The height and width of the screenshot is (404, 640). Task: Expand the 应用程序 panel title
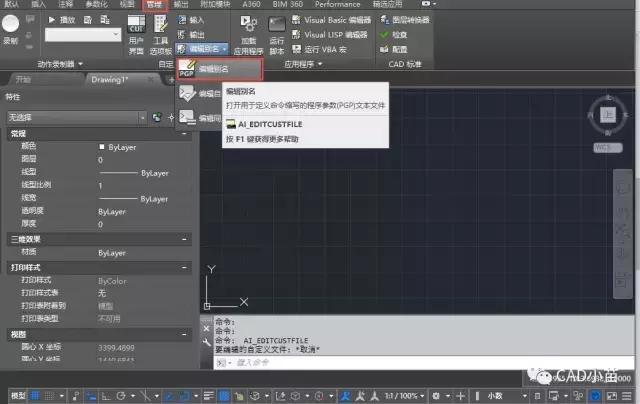pos(303,64)
